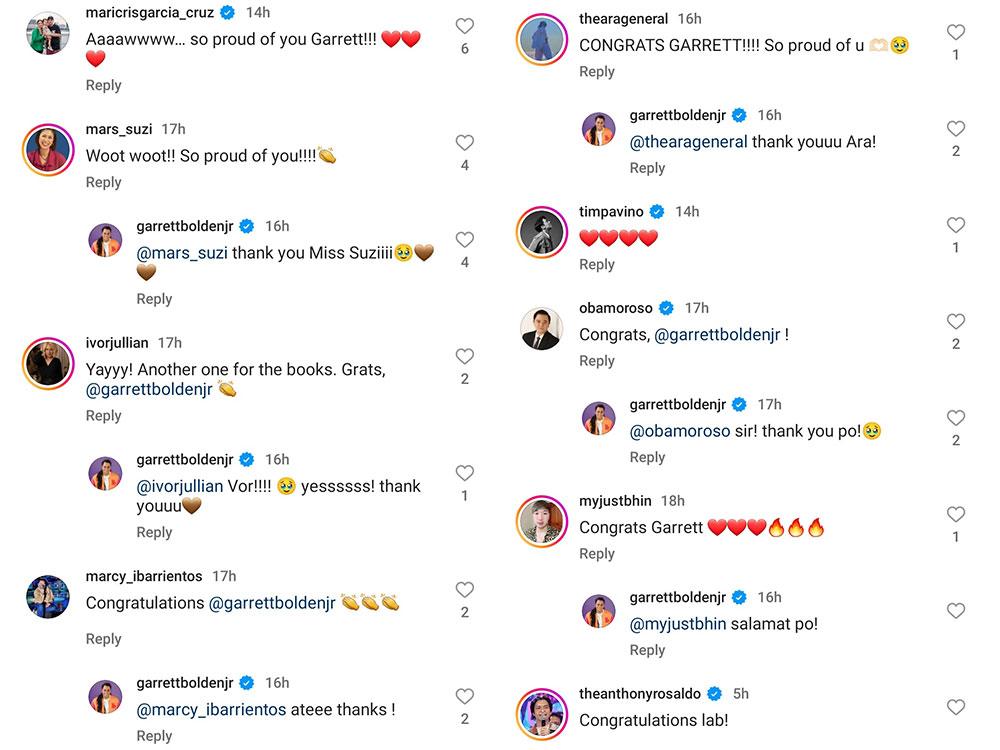Reply to timpavino's hearts comment
Image resolution: width=1000 pixels, height=750 pixels.
tap(597, 264)
